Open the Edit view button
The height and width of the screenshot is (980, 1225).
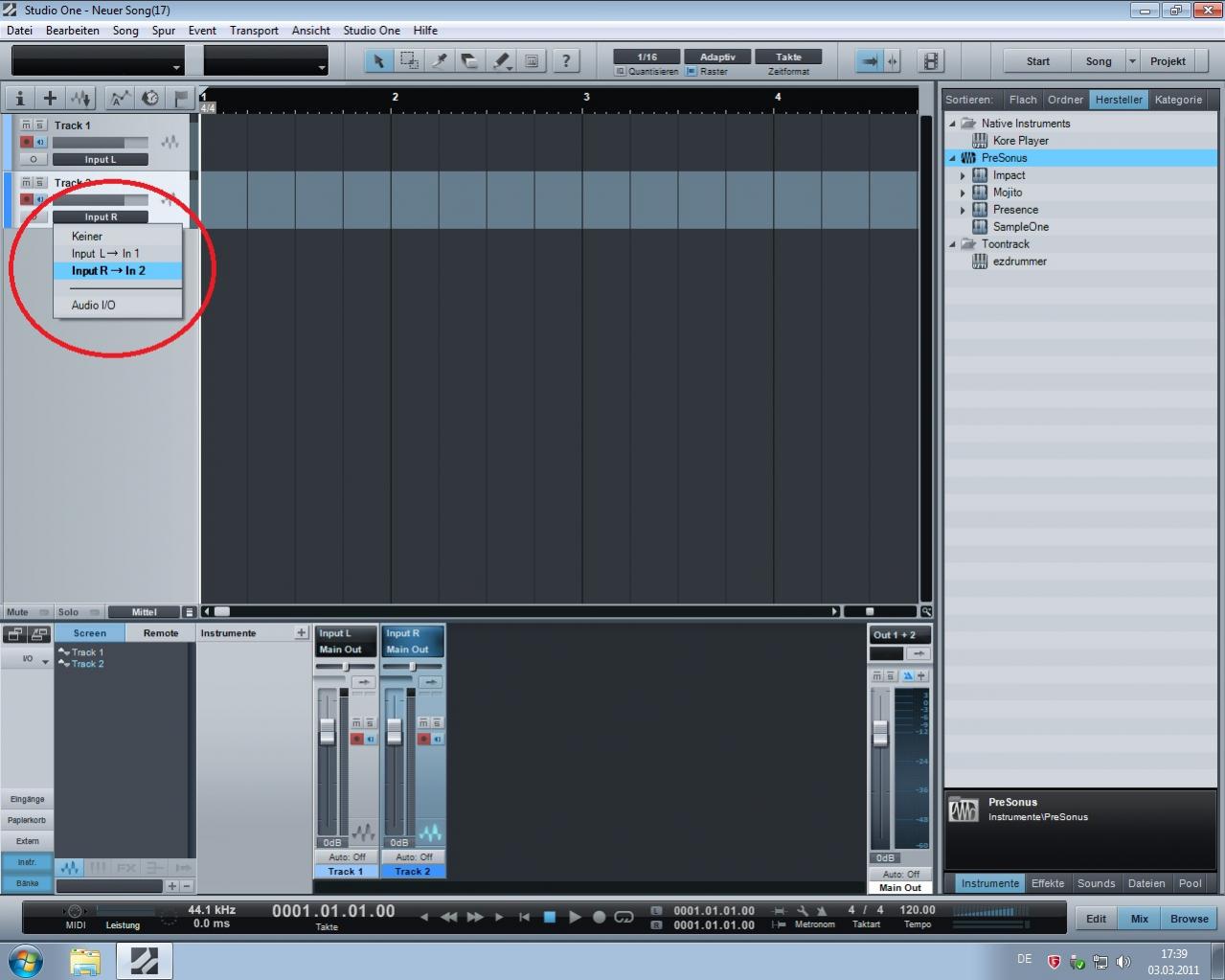click(1096, 918)
